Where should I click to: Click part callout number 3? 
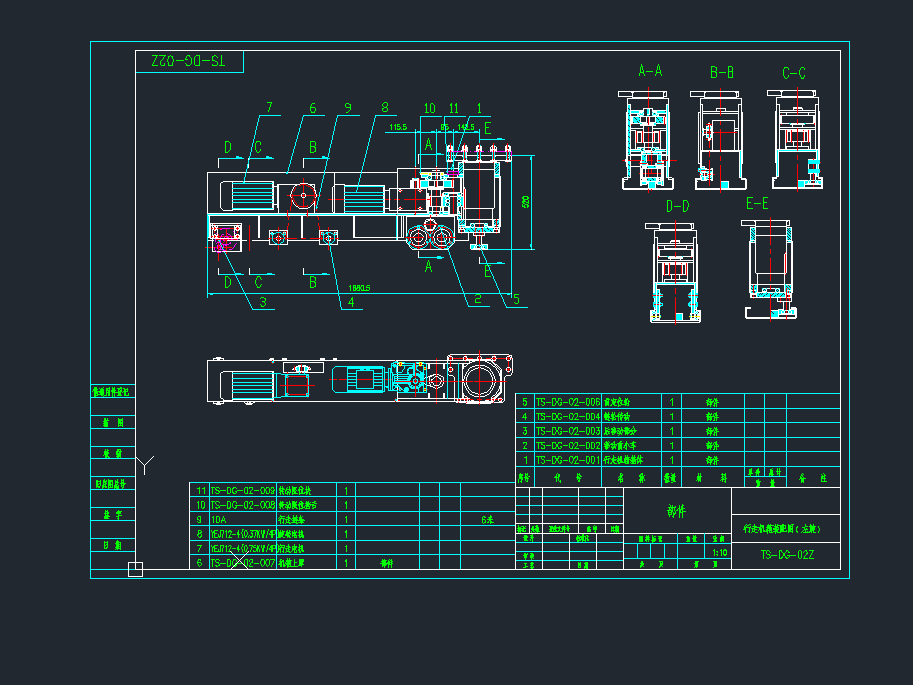263,300
